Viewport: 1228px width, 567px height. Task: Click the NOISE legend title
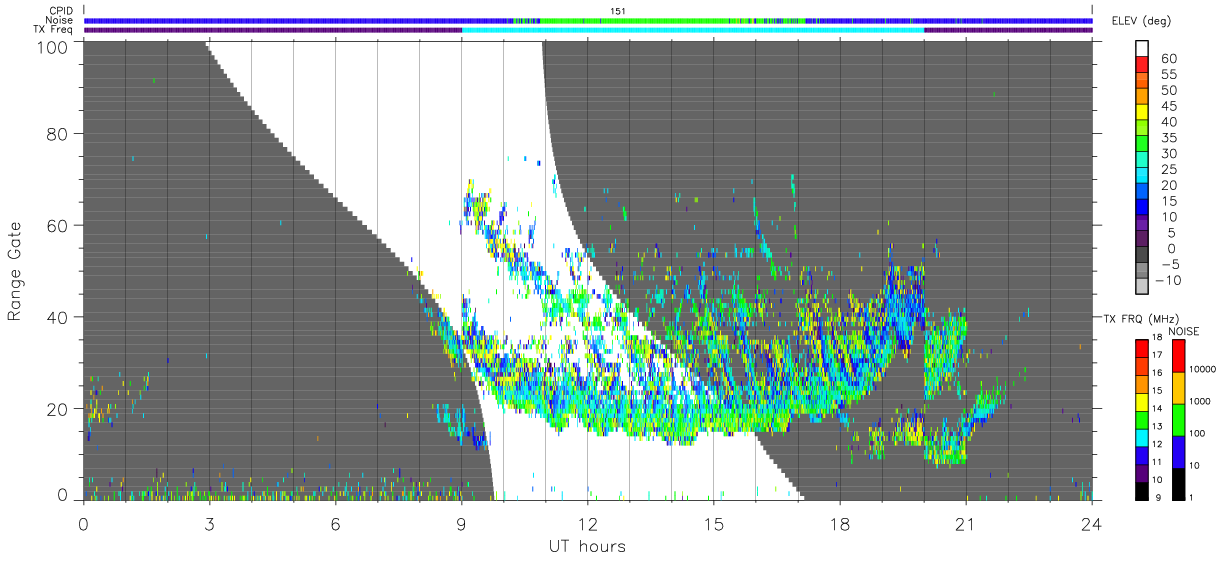(x=1184, y=331)
